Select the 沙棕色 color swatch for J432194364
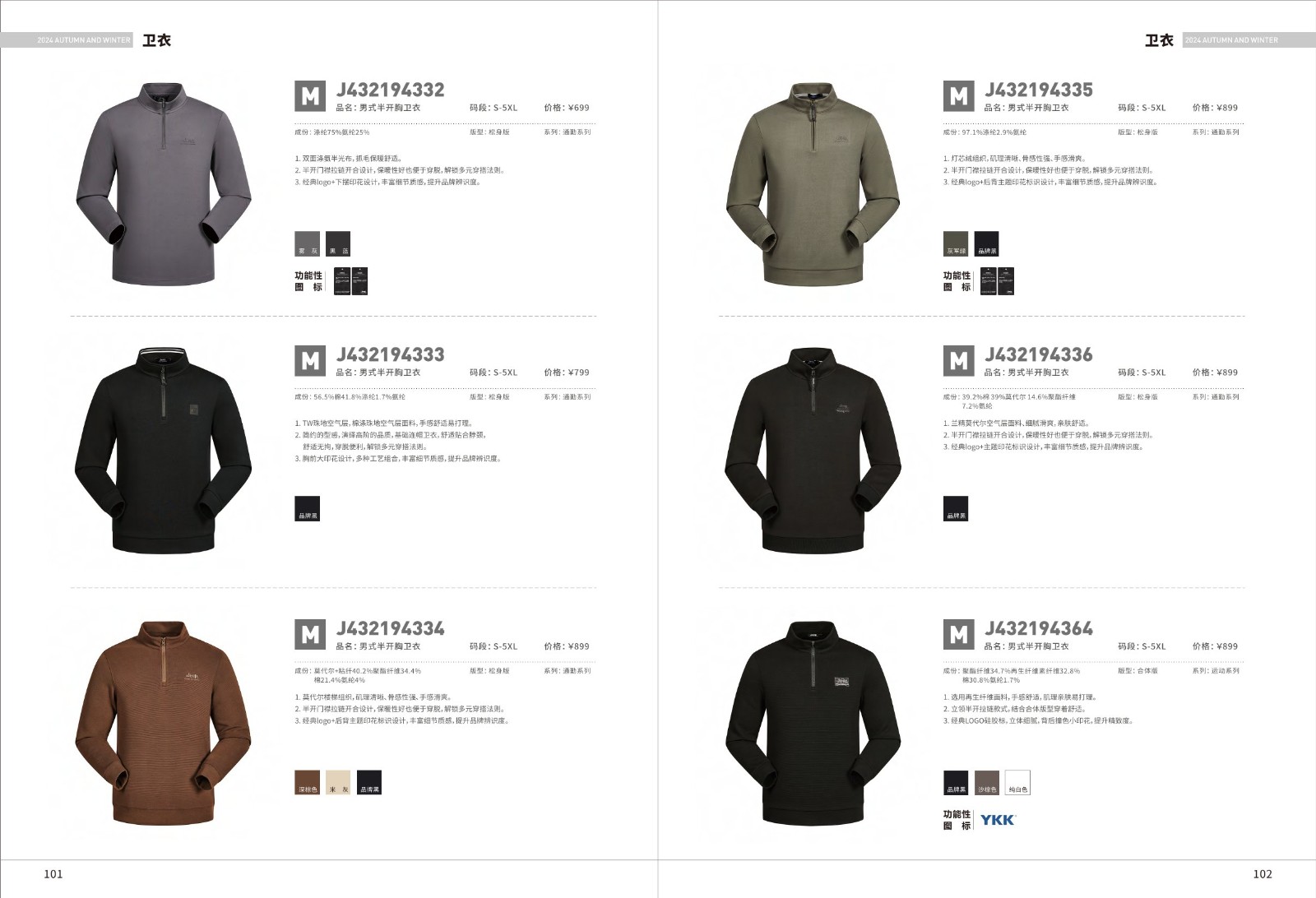Screen dimensions: 1316x898 (987, 782)
